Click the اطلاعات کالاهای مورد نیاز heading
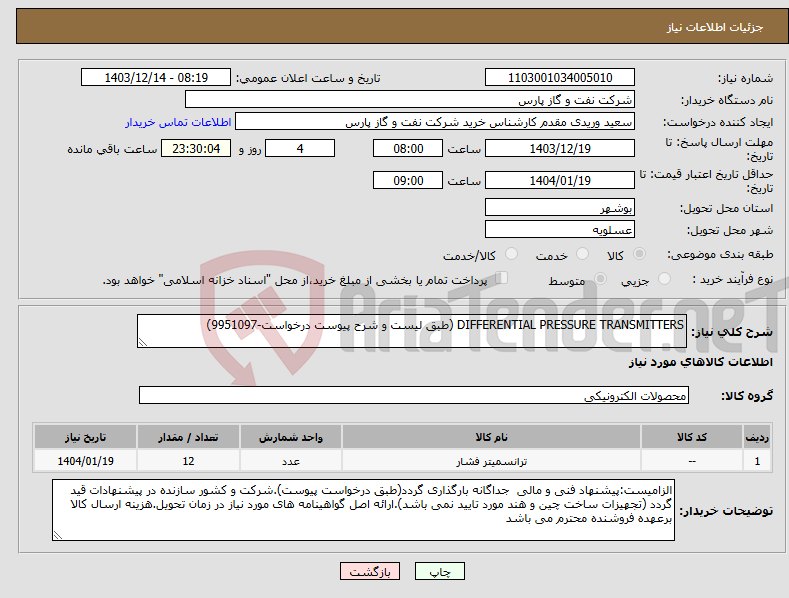 click(701, 362)
